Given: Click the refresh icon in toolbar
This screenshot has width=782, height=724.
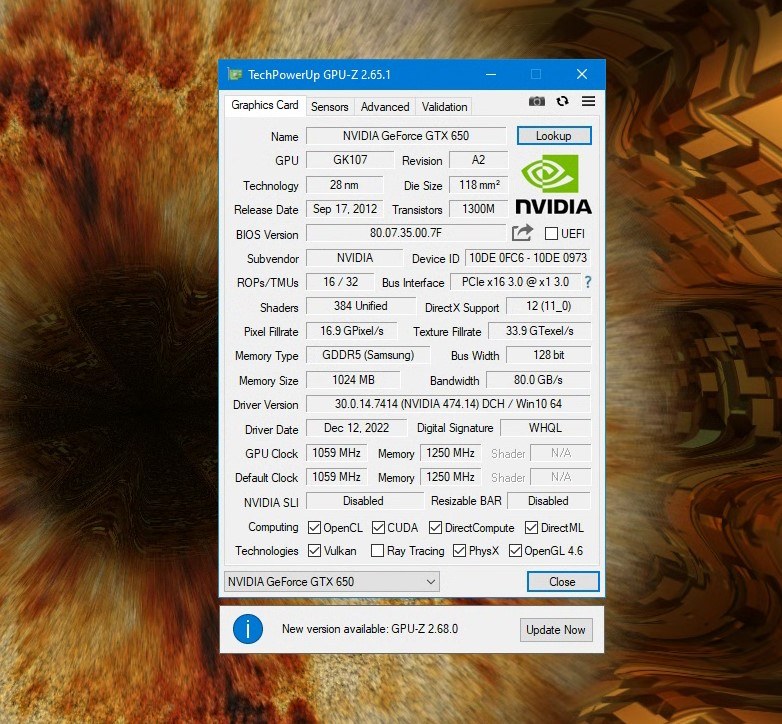Looking at the screenshot, I should tap(563, 102).
